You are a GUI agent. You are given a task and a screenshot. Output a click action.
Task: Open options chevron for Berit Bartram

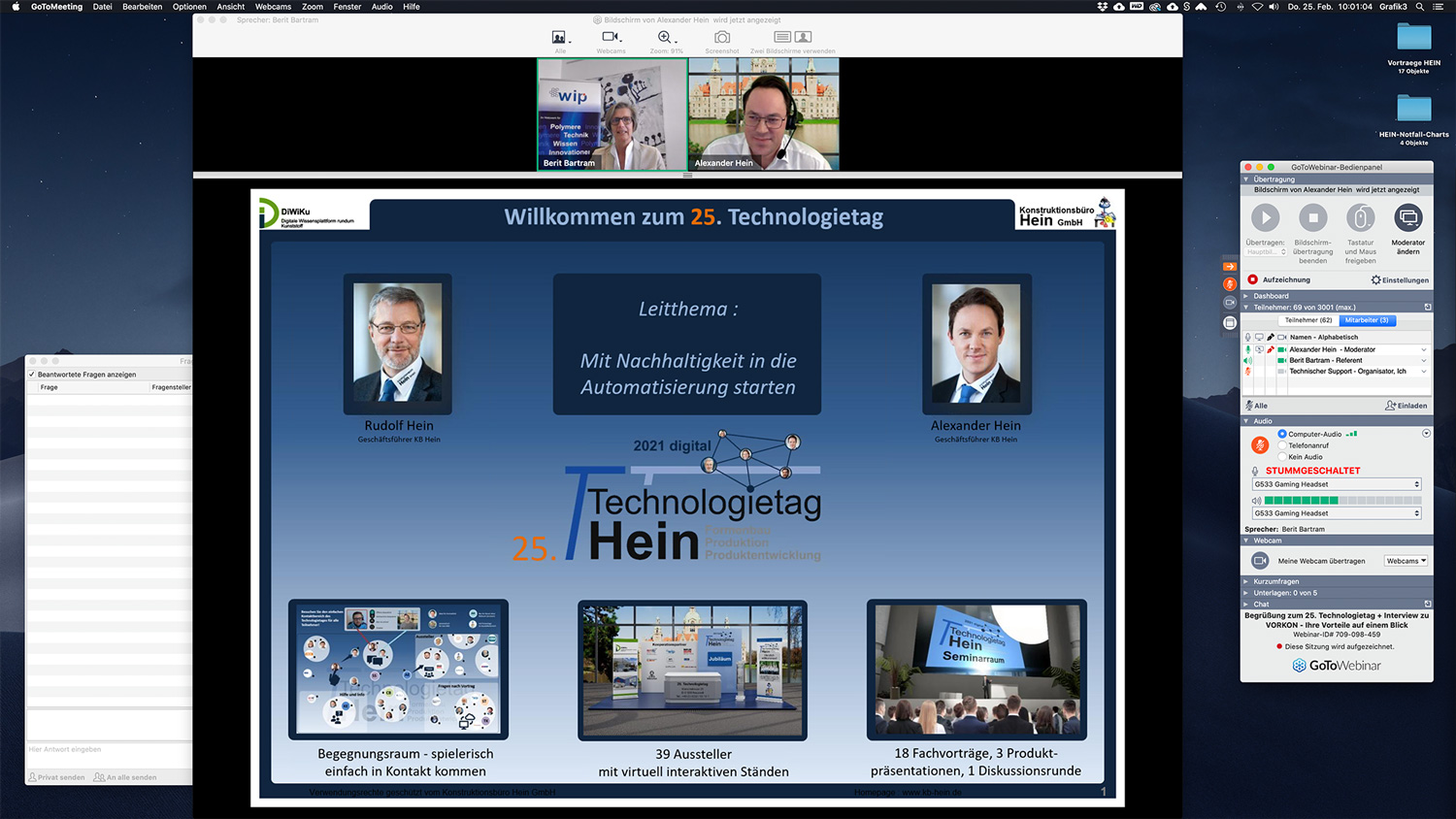[x=1424, y=360]
